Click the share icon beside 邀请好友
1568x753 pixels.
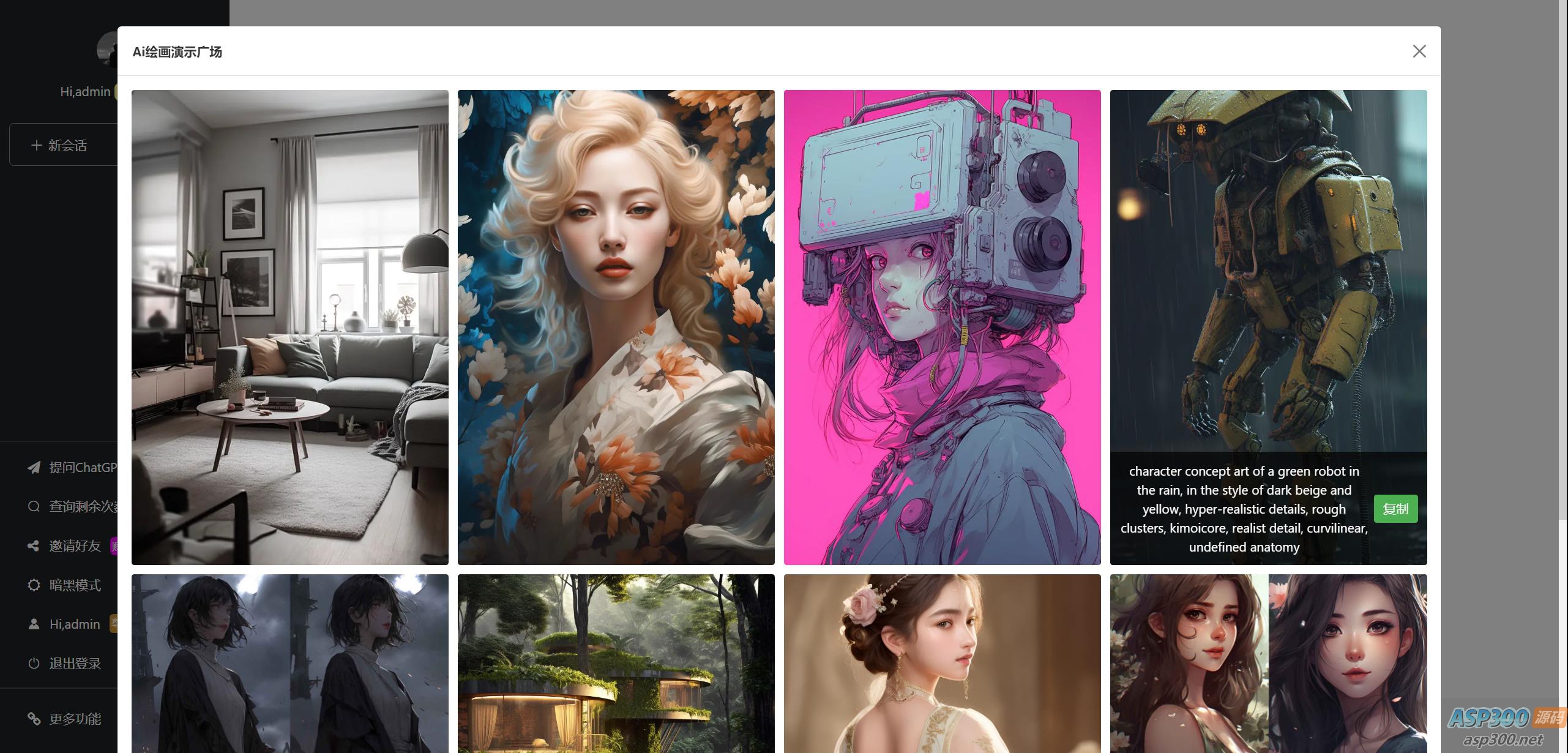point(34,545)
